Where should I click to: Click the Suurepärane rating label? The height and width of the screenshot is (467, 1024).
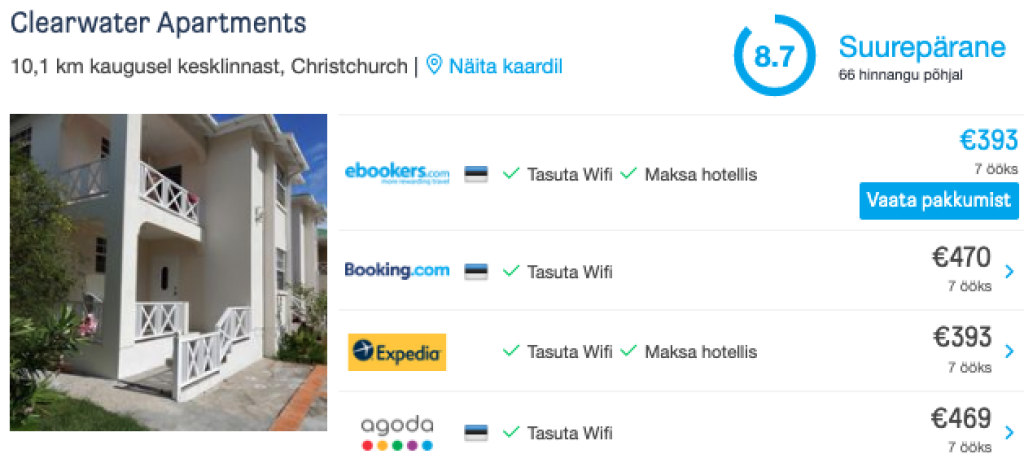click(x=921, y=47)
